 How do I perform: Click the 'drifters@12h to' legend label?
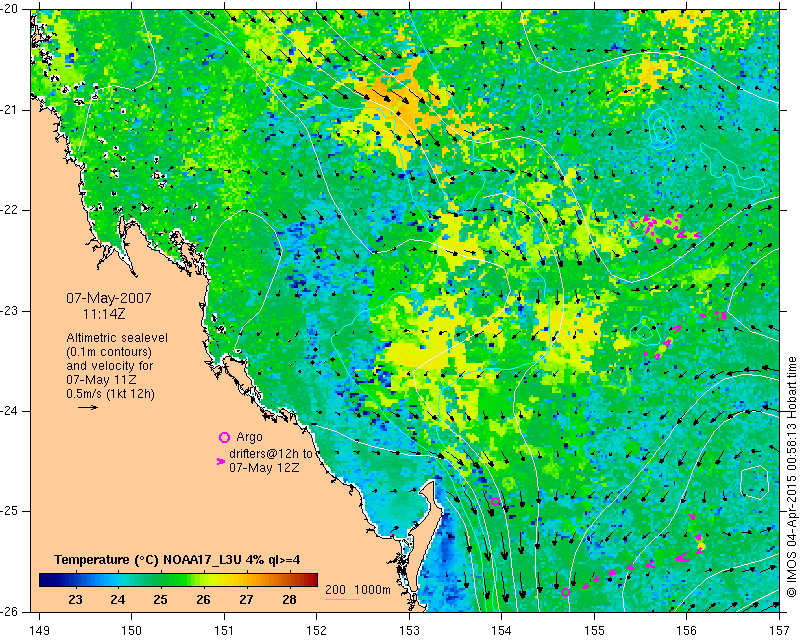270,454
